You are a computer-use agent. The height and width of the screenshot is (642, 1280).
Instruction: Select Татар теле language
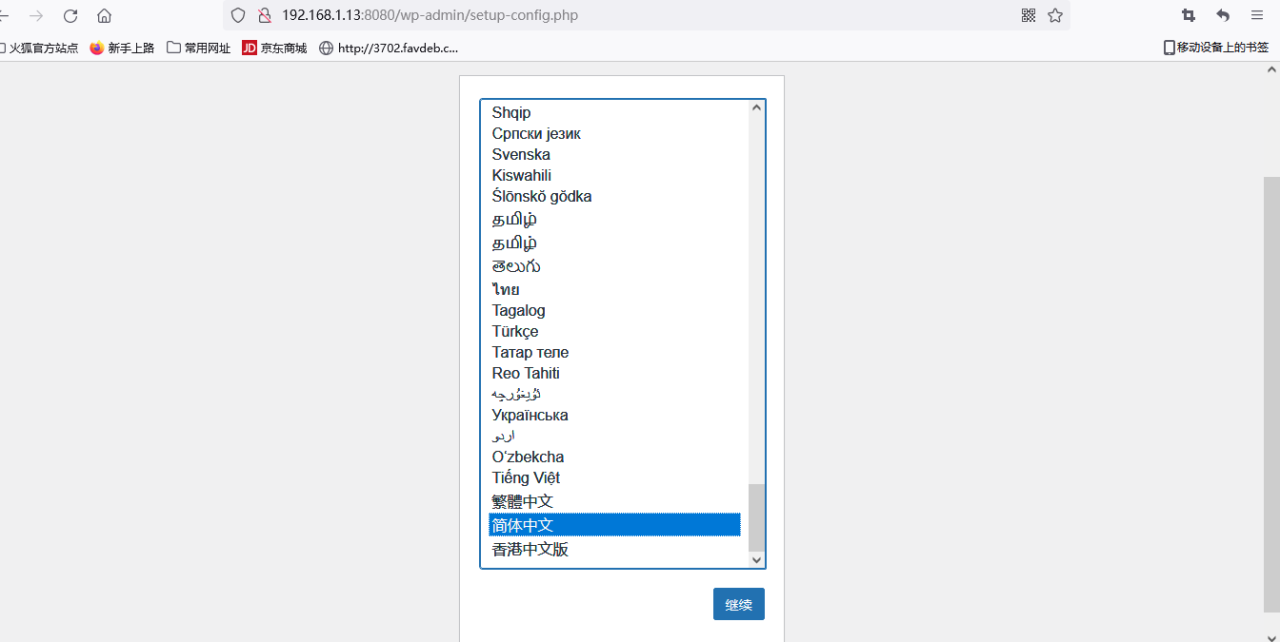614,352
